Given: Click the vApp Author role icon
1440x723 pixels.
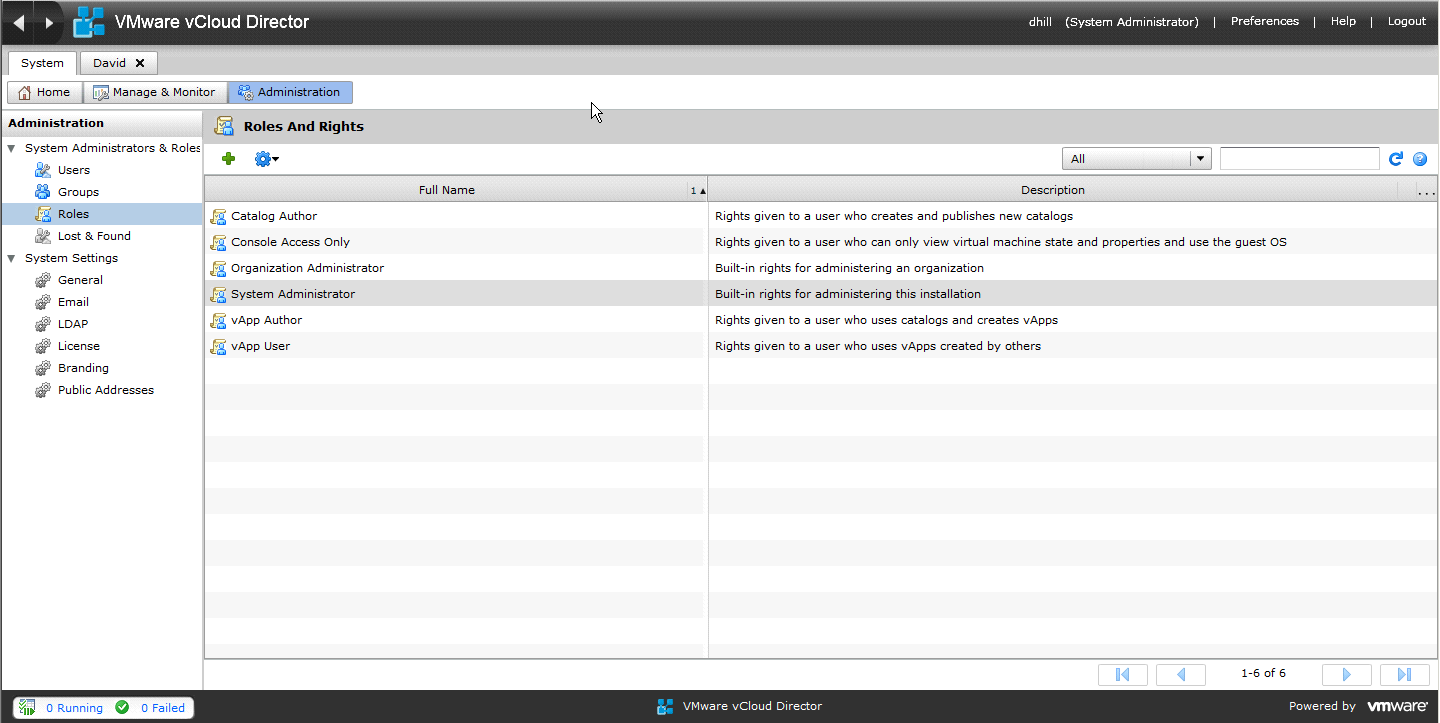Looking at the screenshot, I should [219, 320].
